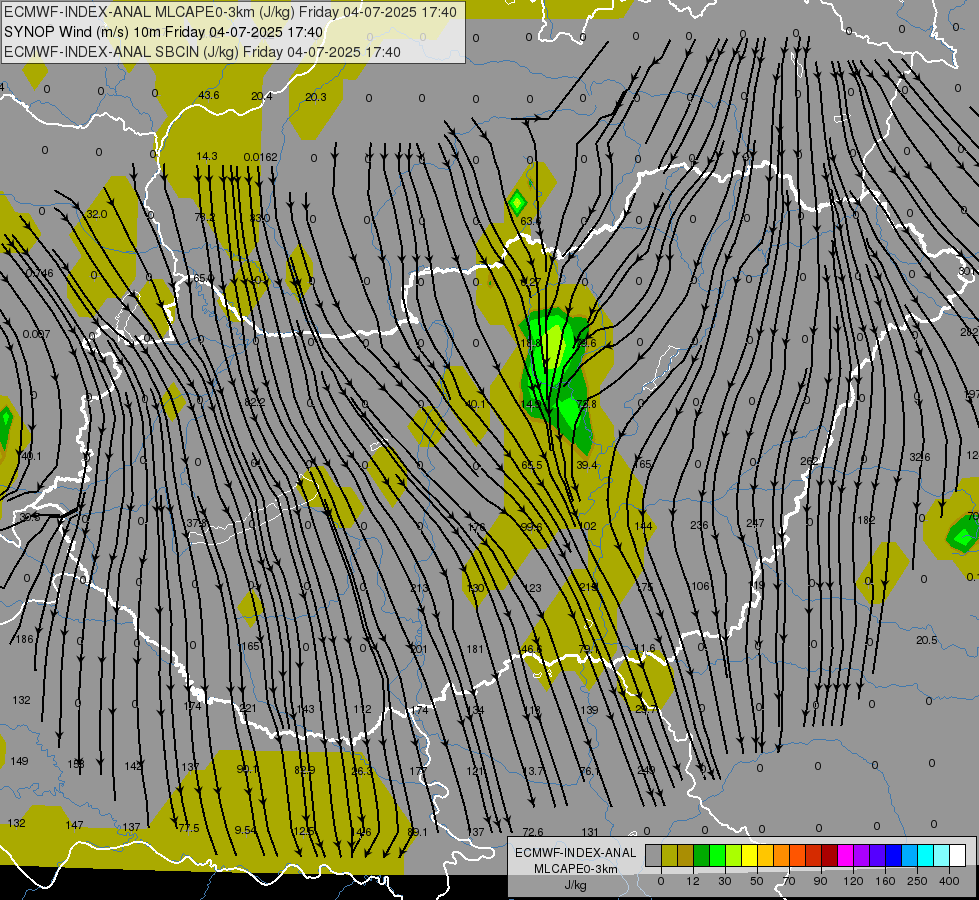This screenshot has width=979, height=900.
Task: Click the map value 181
Action: point(475,649)
